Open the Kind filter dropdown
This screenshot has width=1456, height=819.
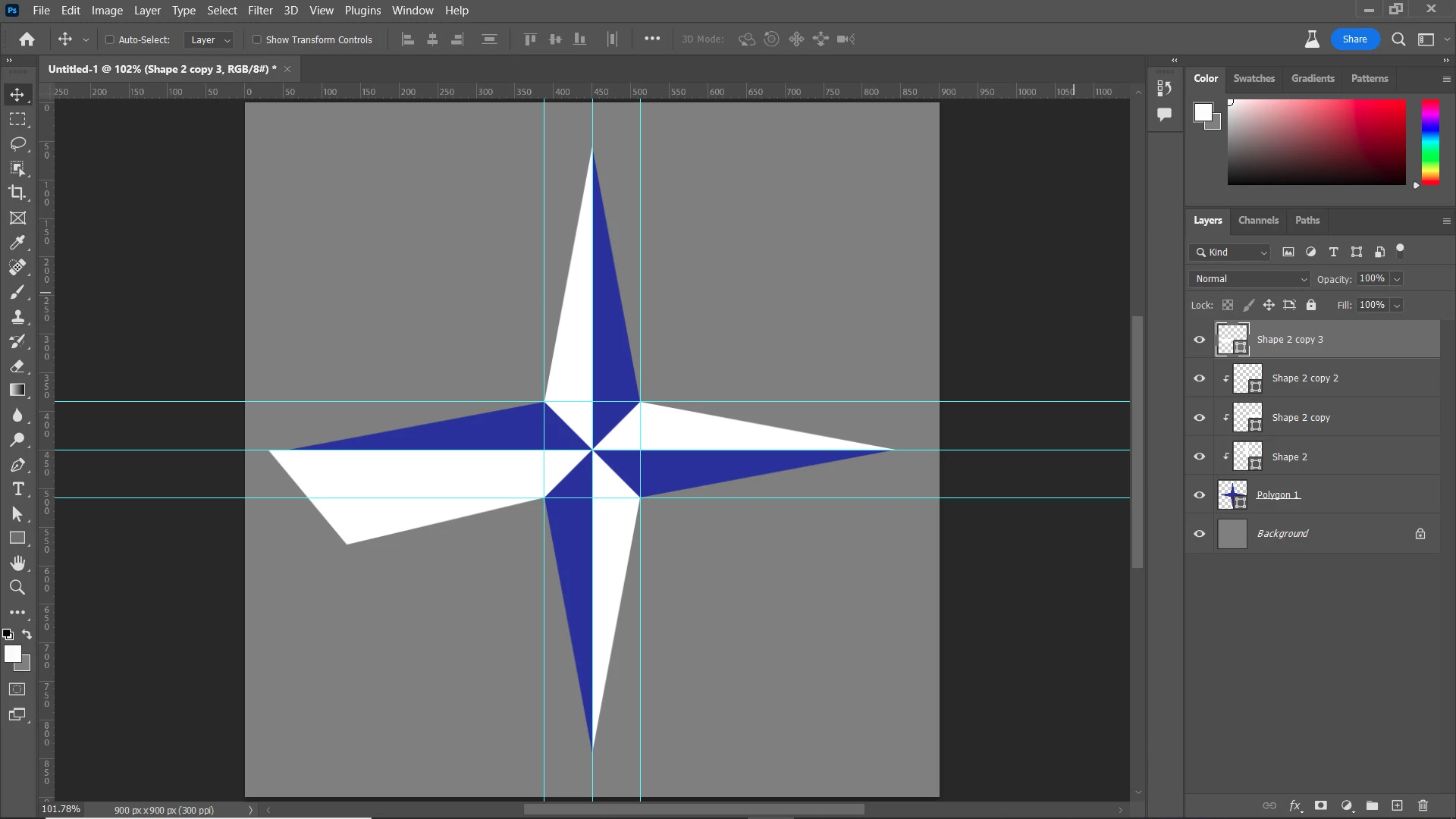coord(1230,253)
